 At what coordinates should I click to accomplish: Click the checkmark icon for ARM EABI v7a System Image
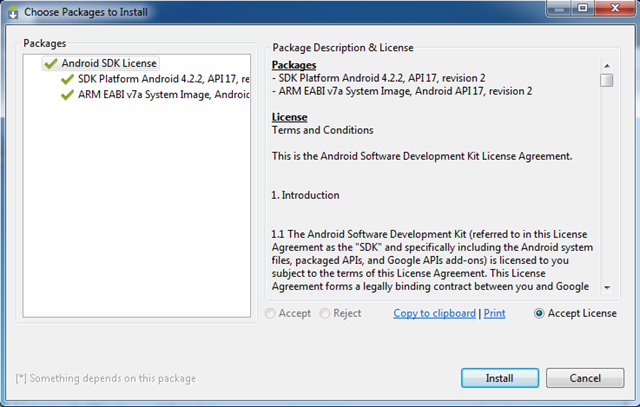[x=67, y=95]
